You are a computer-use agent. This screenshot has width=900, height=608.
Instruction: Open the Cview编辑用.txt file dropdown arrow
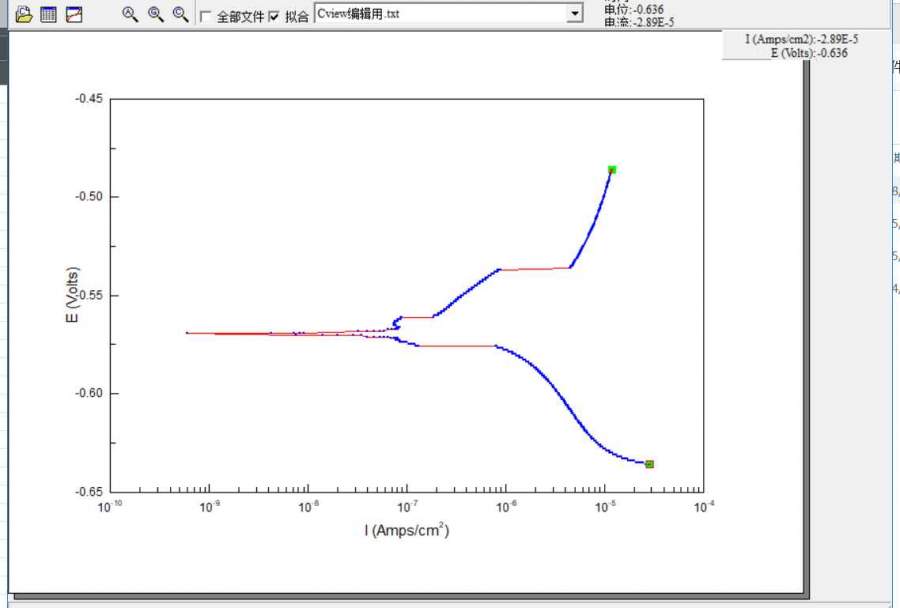574,14
